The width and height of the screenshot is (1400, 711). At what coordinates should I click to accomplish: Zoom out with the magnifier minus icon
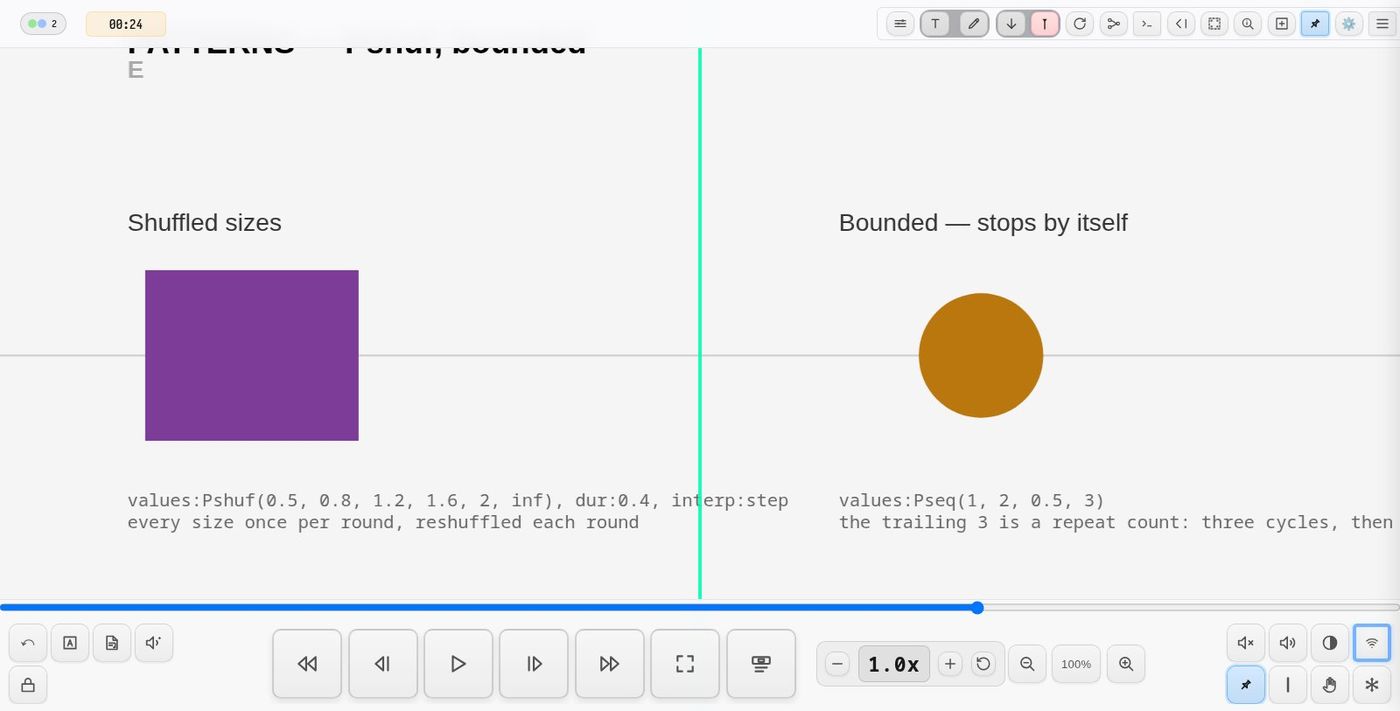[x=1027, y=664]
